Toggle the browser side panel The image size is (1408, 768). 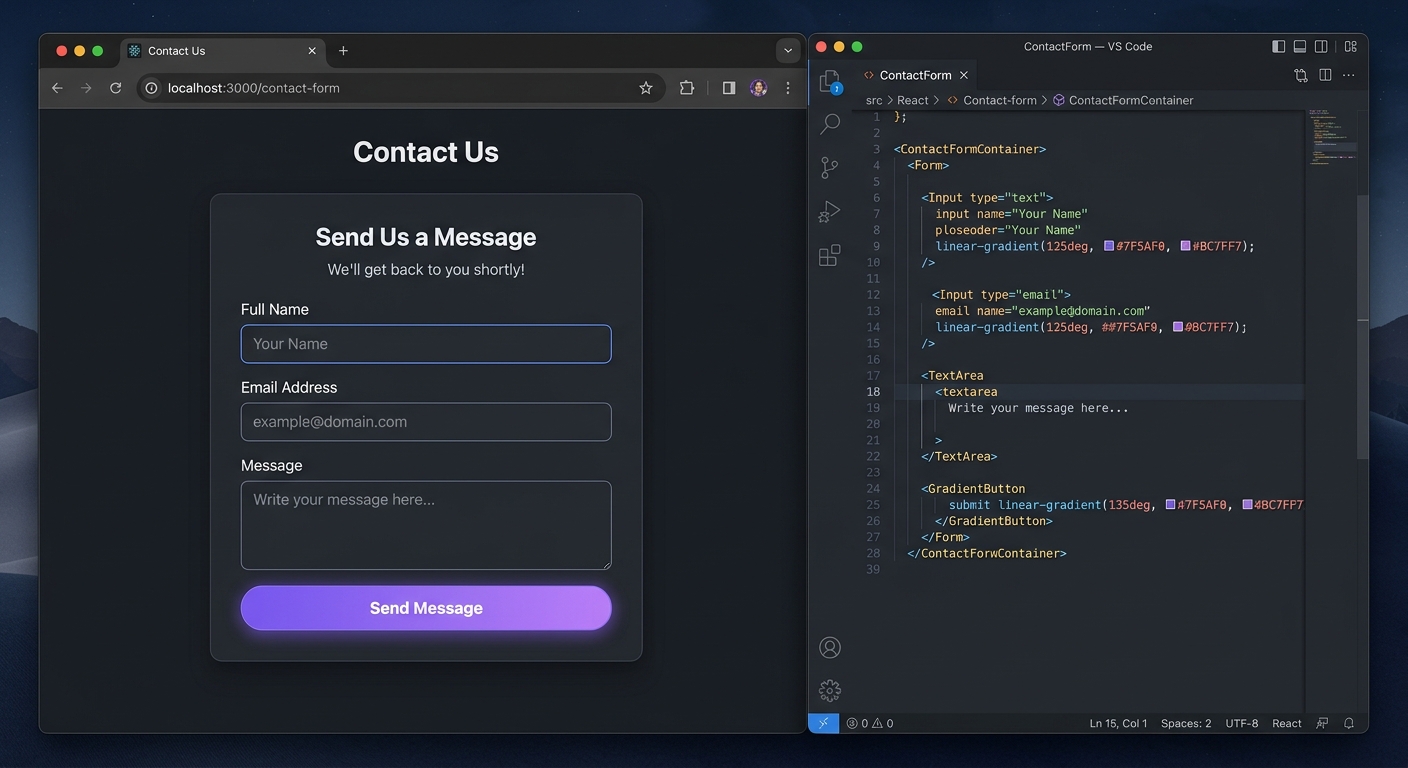pos(729,87)
